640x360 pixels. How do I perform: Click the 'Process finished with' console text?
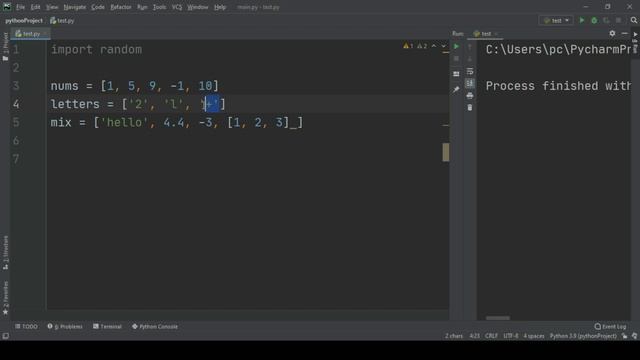558,86
